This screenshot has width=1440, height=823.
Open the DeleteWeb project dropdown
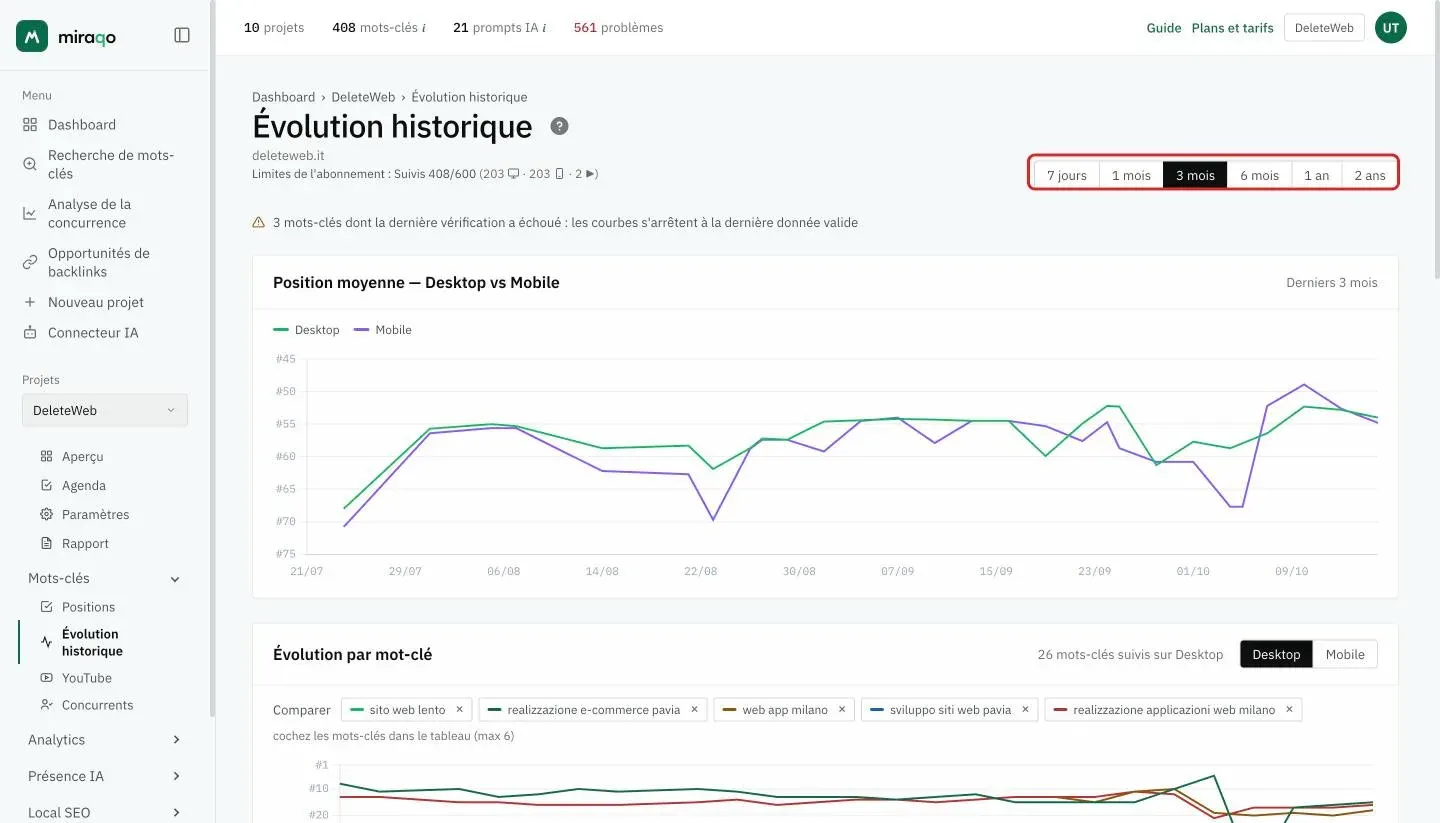(105, 411)
